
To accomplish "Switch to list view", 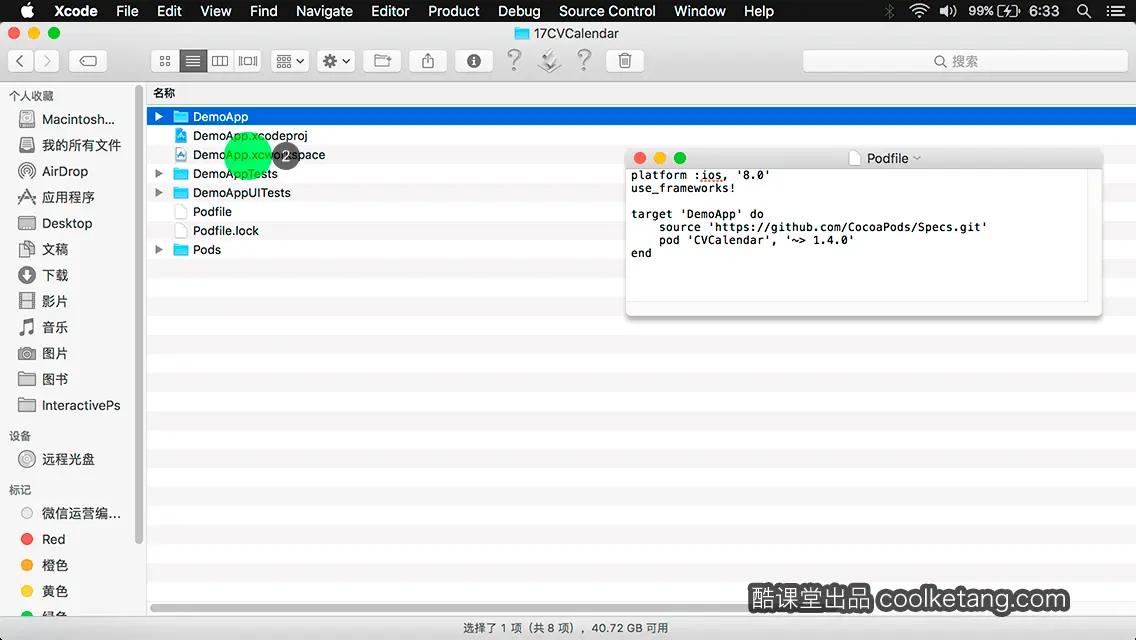I will [193, 61].
